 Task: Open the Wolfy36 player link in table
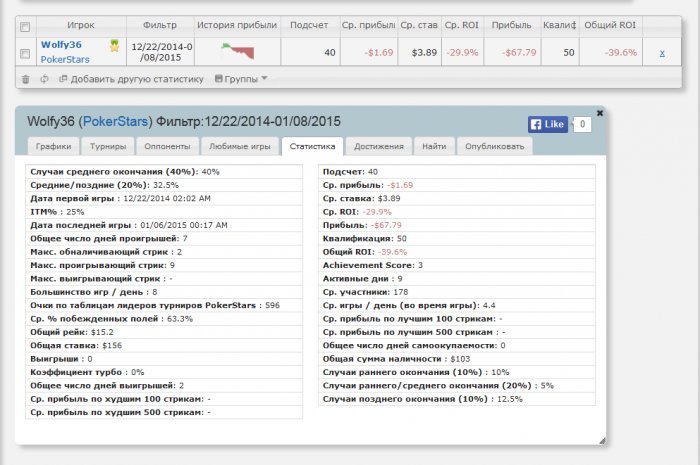[61, 45]
